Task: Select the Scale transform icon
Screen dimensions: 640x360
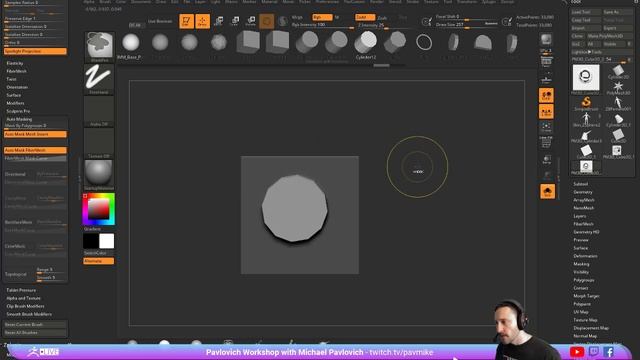Action: tap(235, 21)
